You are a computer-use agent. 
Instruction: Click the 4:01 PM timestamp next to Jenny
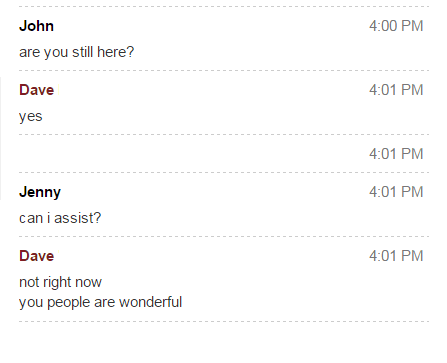pyautogui.click(x=396, y=192)
